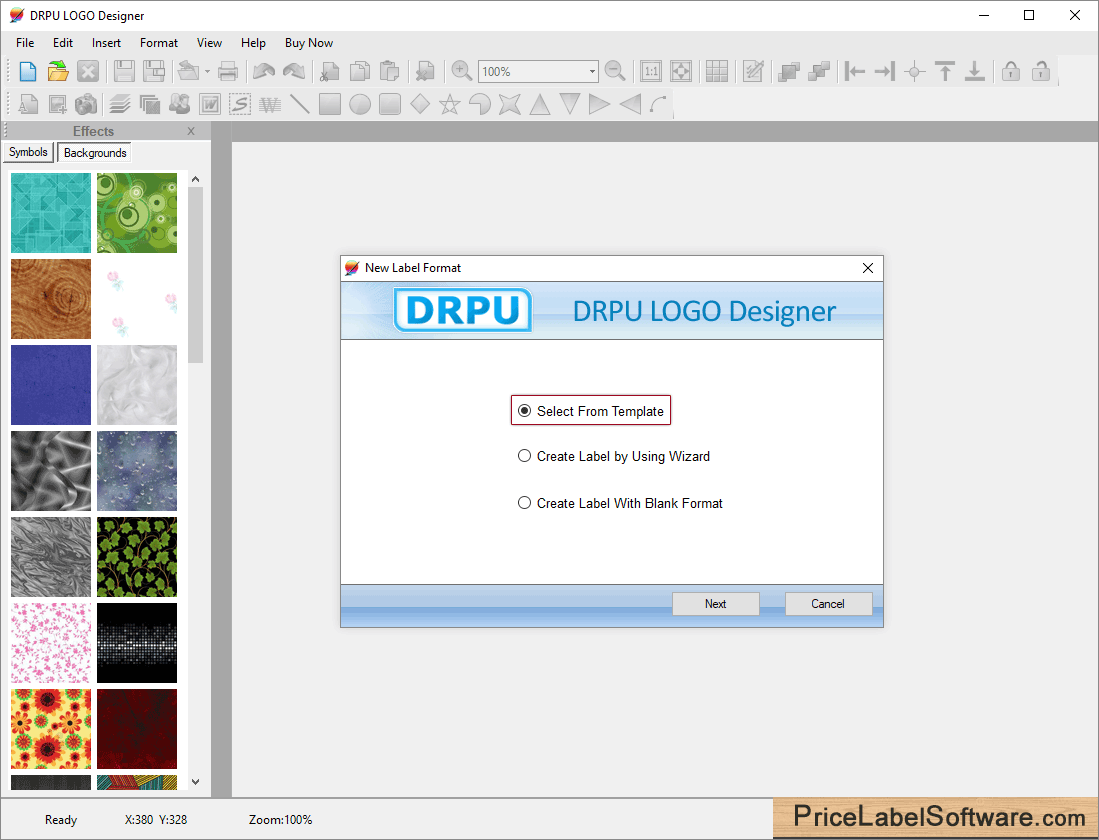
Task: Click the closed padlock Lock icon
Action: (1011, 72)
